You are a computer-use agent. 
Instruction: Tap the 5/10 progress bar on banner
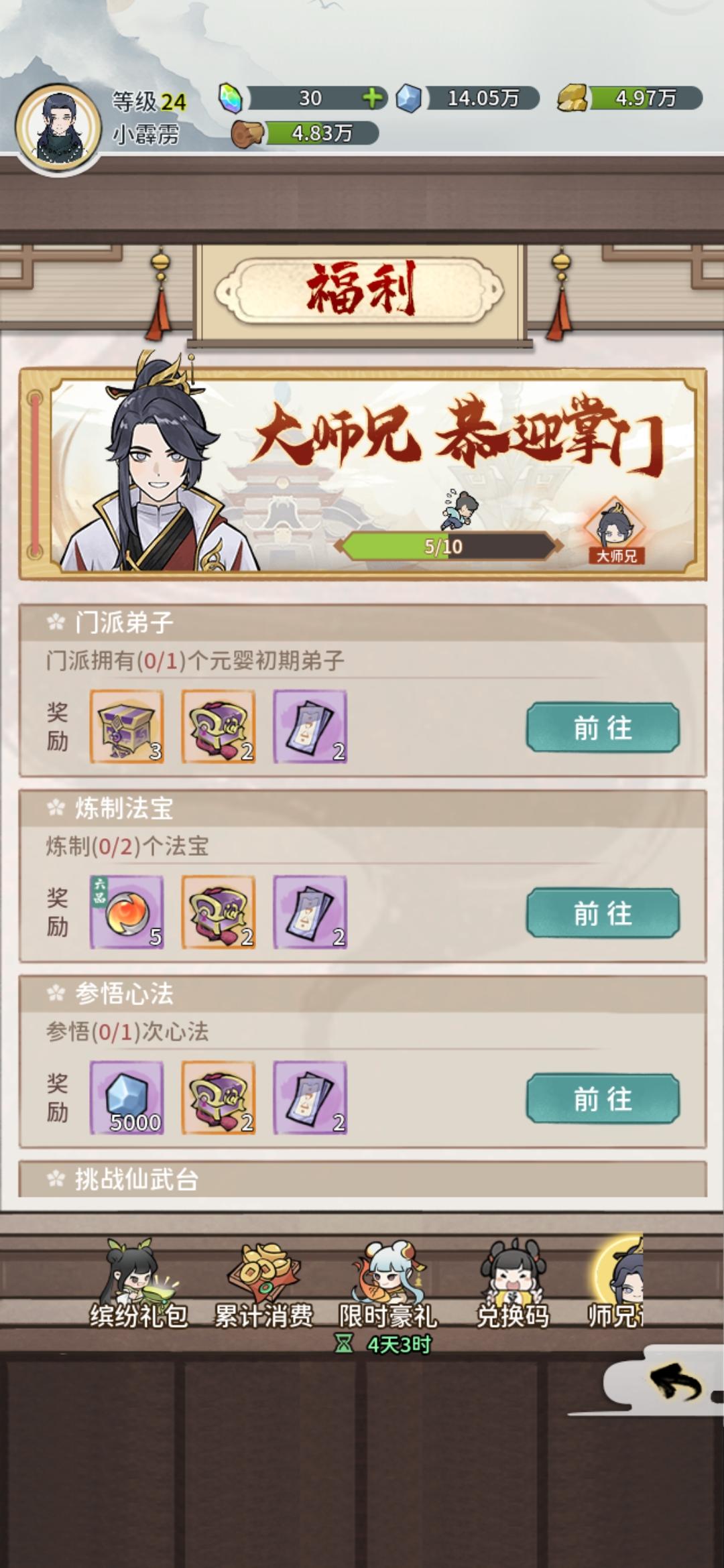click(x=448, y=546)
